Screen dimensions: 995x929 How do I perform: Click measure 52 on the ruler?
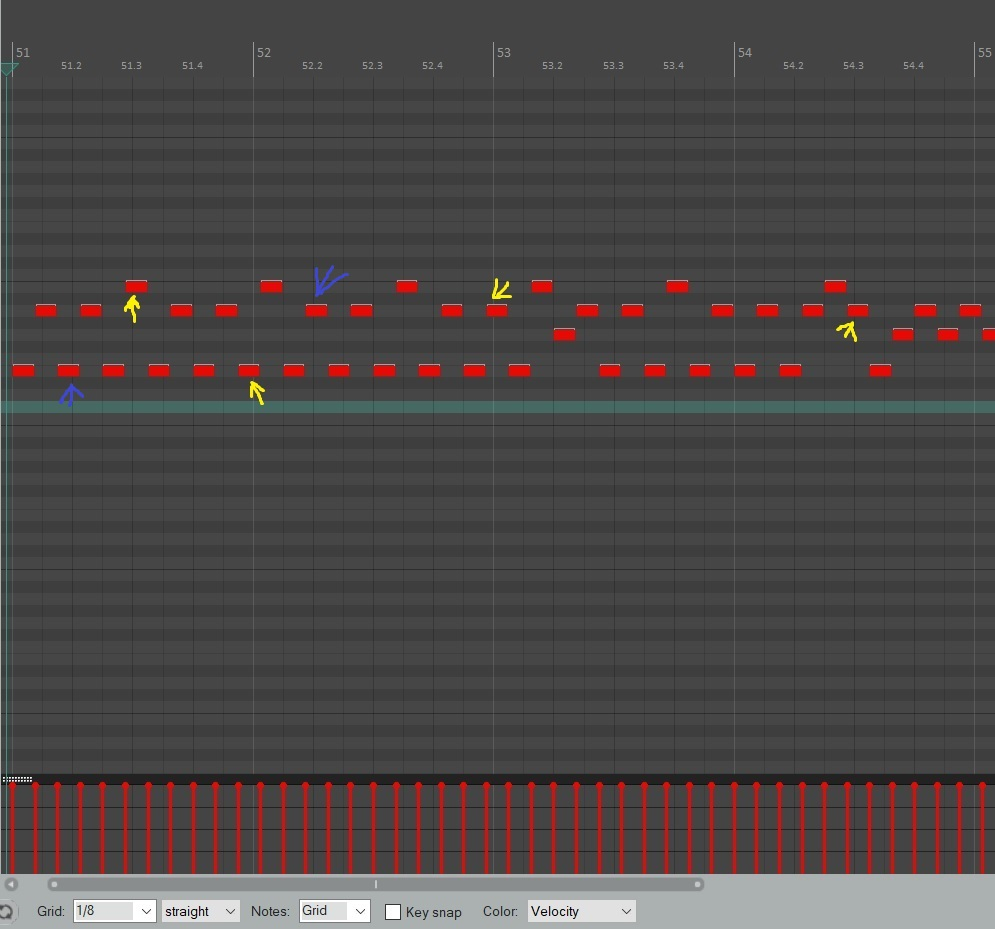click(x=264, y=53)
